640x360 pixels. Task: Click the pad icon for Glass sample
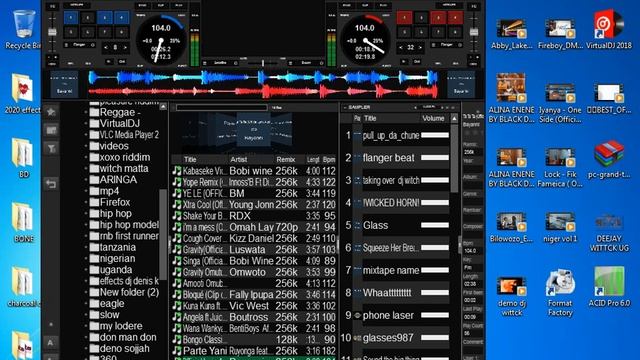click(357, 225)
